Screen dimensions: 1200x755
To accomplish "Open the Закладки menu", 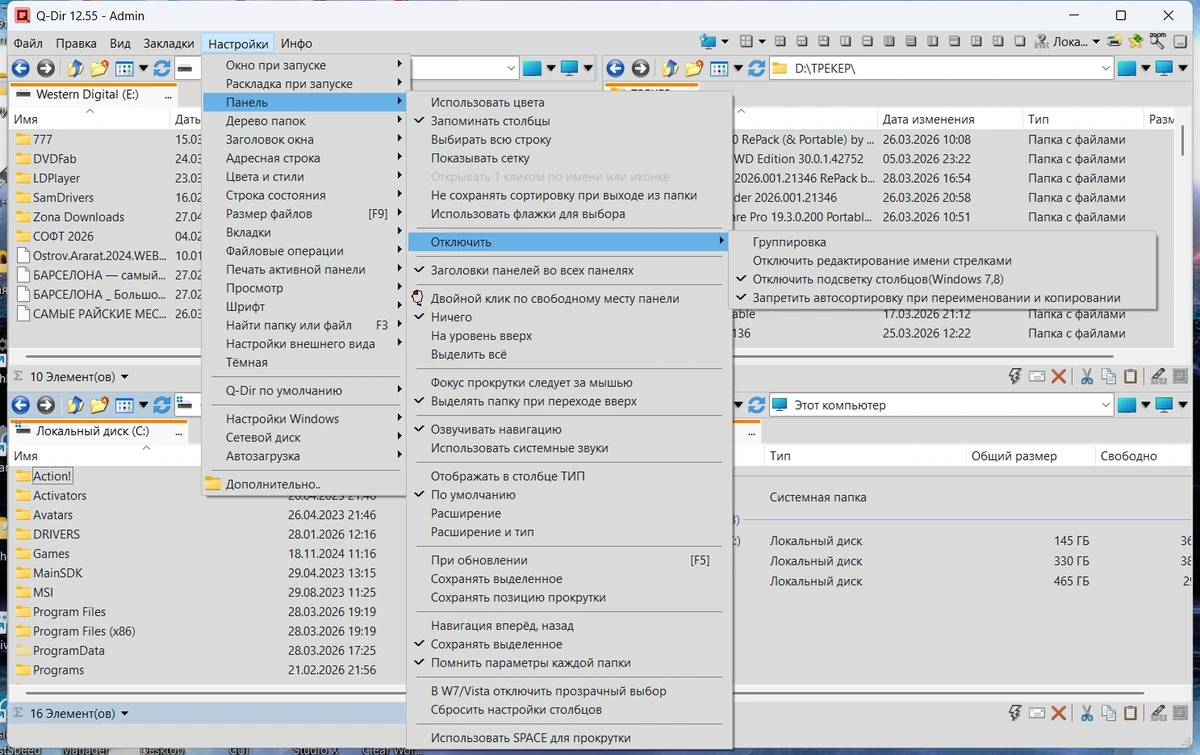I will click(168, 43).
